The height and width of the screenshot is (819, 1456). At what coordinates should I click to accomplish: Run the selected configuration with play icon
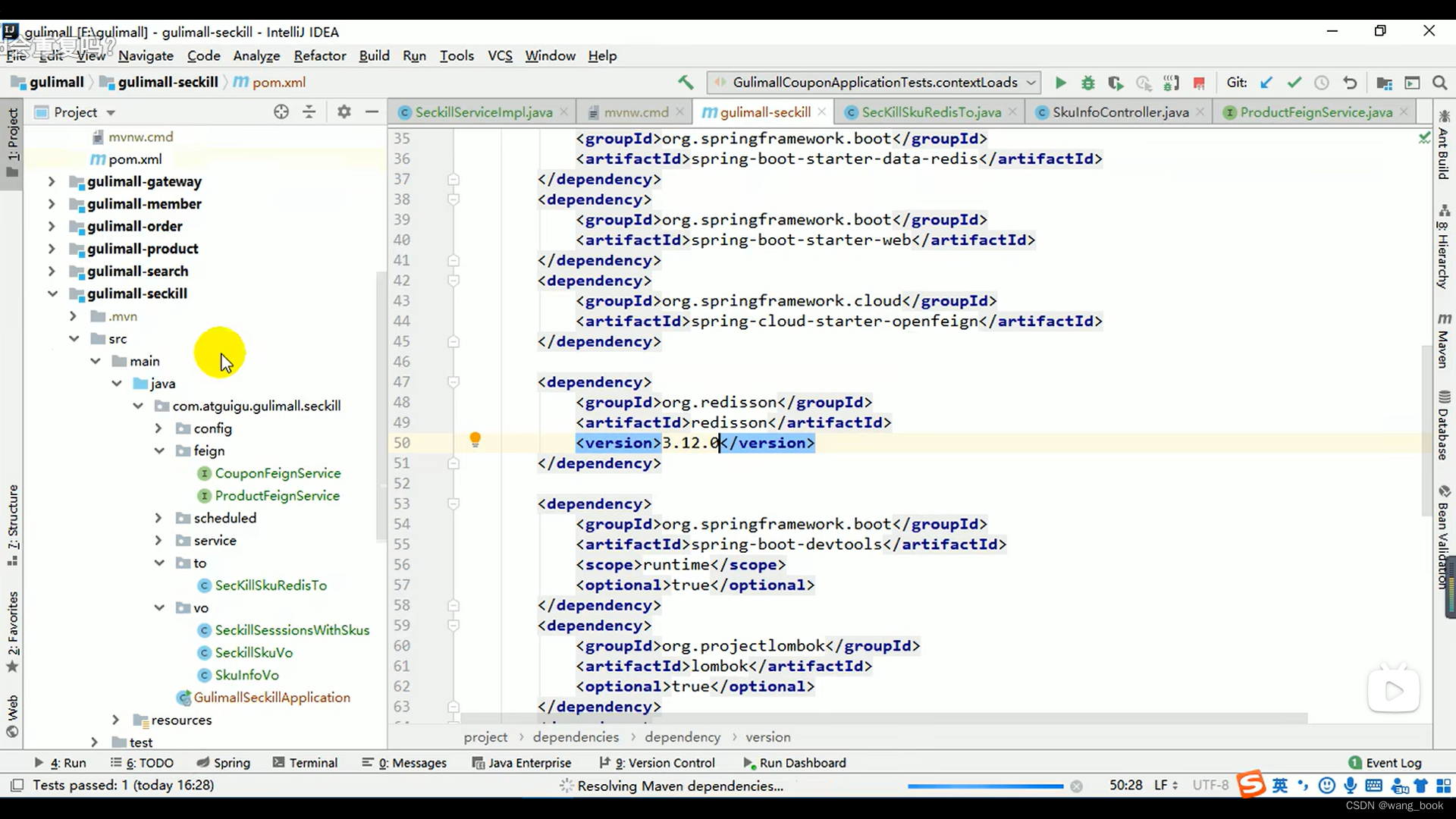point(1060,83)
